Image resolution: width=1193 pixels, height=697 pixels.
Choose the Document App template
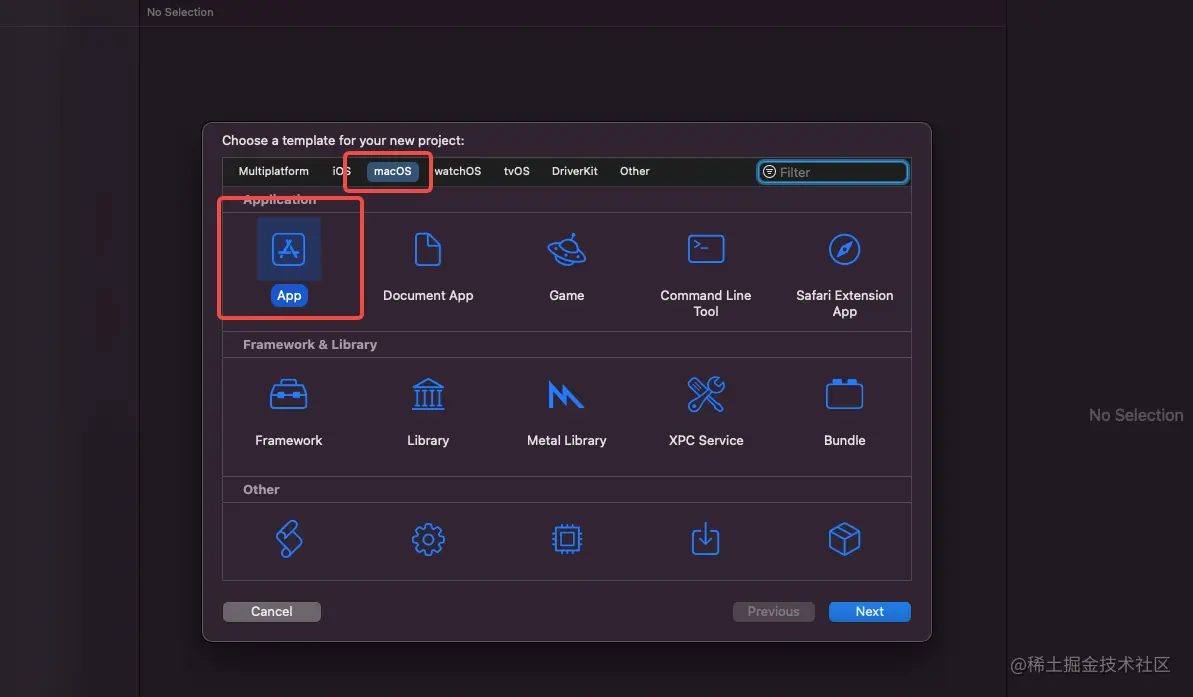click(x=428, y=250)
